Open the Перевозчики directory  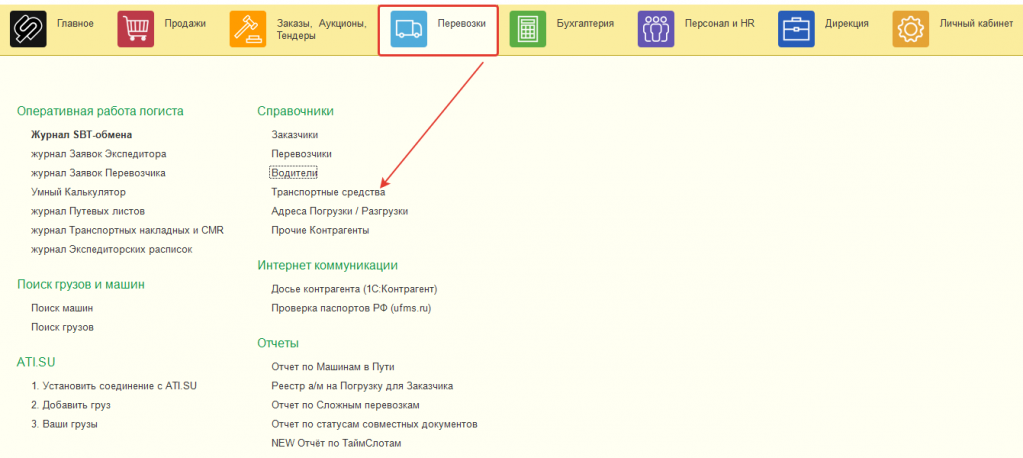click(x=301, y=154)
